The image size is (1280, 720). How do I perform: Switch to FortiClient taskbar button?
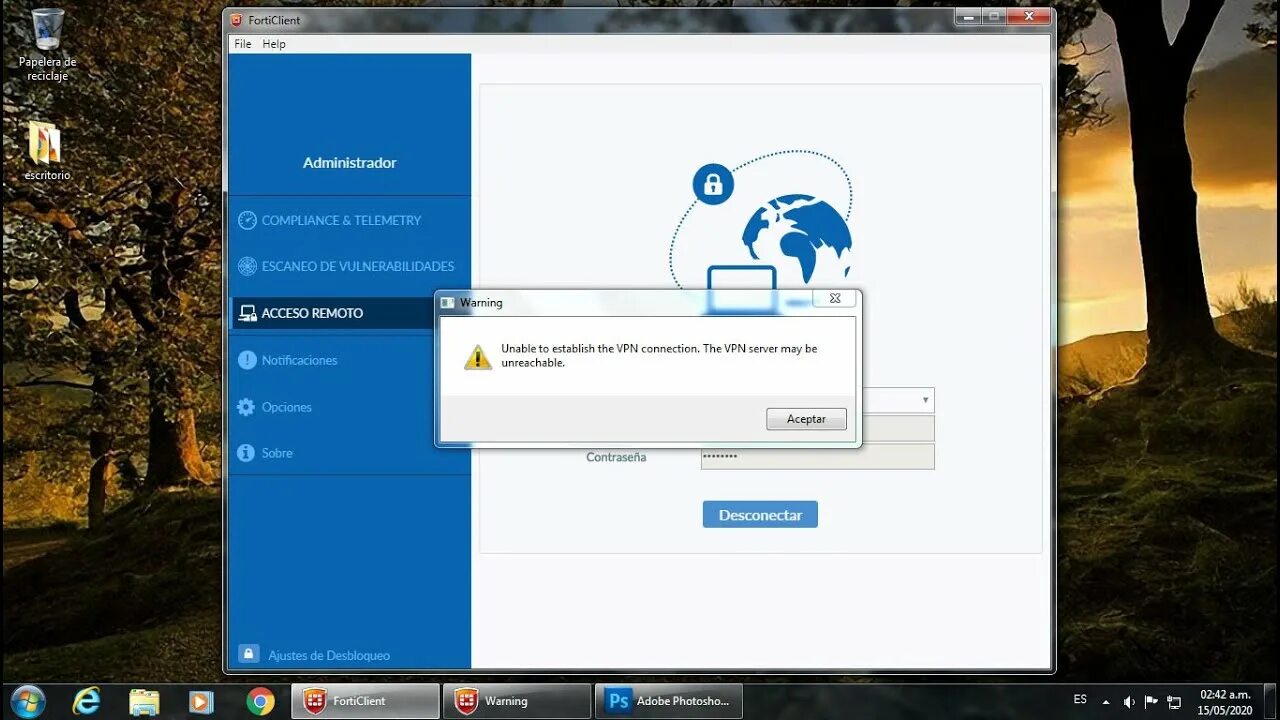click(x=365, y=701)
